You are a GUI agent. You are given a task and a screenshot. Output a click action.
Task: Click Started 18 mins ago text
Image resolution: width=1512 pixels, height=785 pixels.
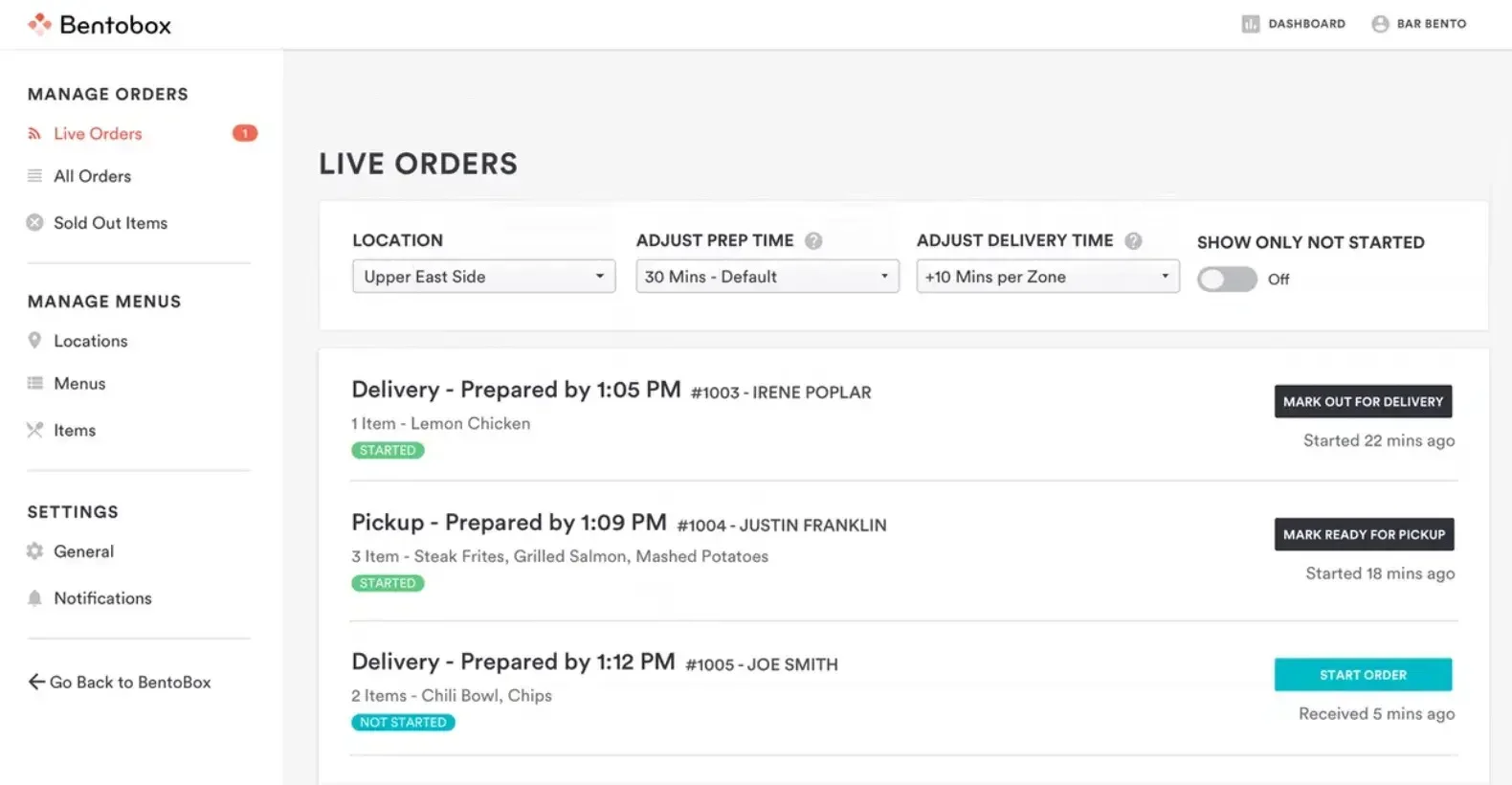1380,573
